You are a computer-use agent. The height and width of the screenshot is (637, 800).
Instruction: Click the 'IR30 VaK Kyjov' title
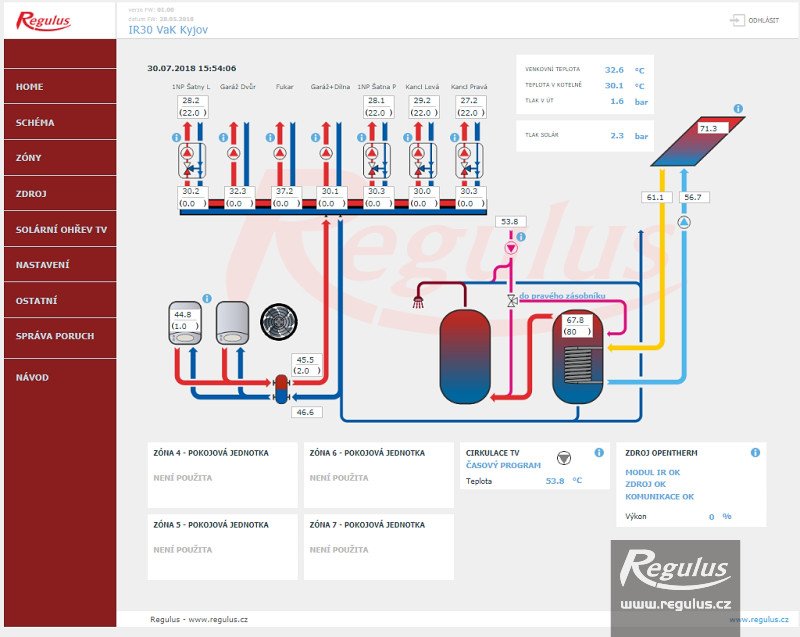coord(168,30)
